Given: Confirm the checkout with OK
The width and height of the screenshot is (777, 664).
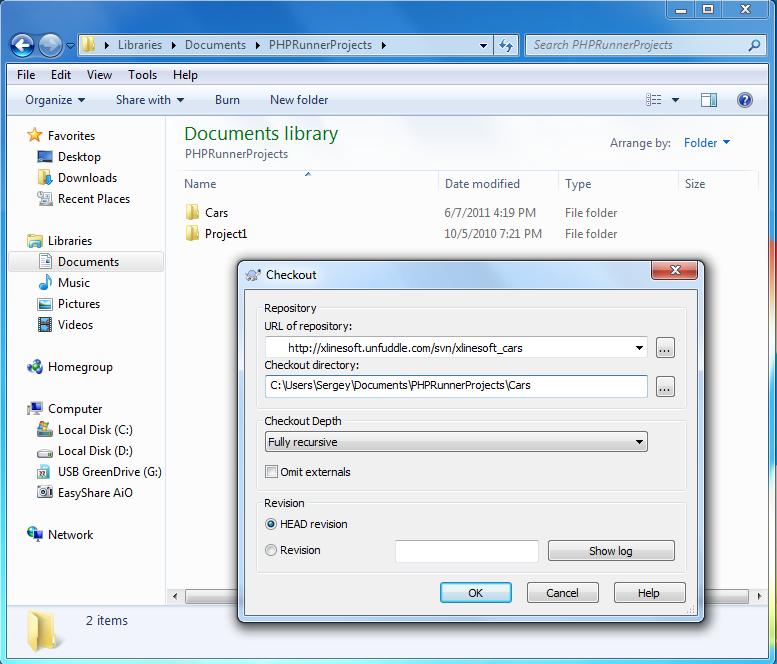Looking at the screenshot, I should click(476, 593).
